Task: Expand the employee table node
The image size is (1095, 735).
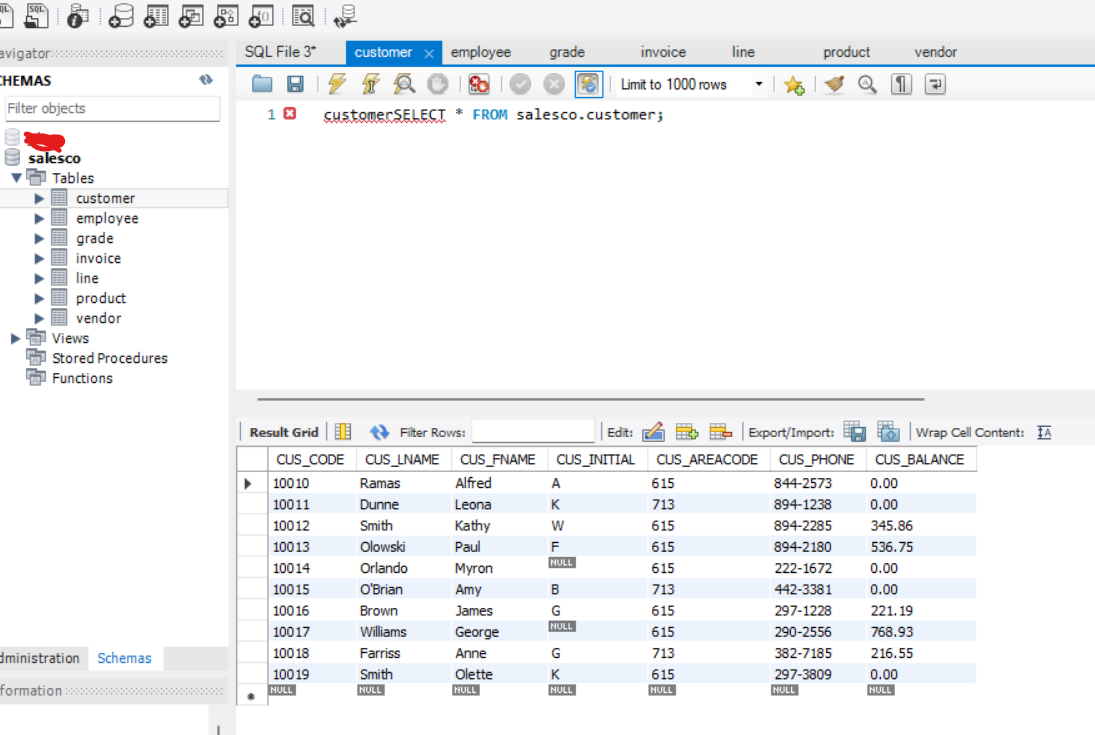Action: pyautogui.click(x=40, y=218)
